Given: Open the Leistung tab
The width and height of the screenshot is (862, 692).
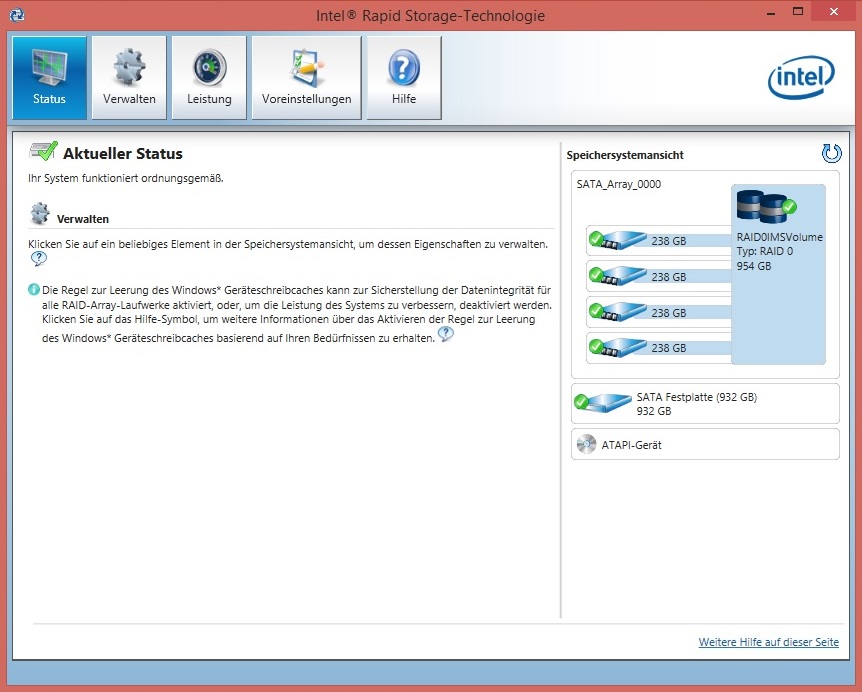Looking at the screenshot, I should pyautogui.click(x=209, y=77).
